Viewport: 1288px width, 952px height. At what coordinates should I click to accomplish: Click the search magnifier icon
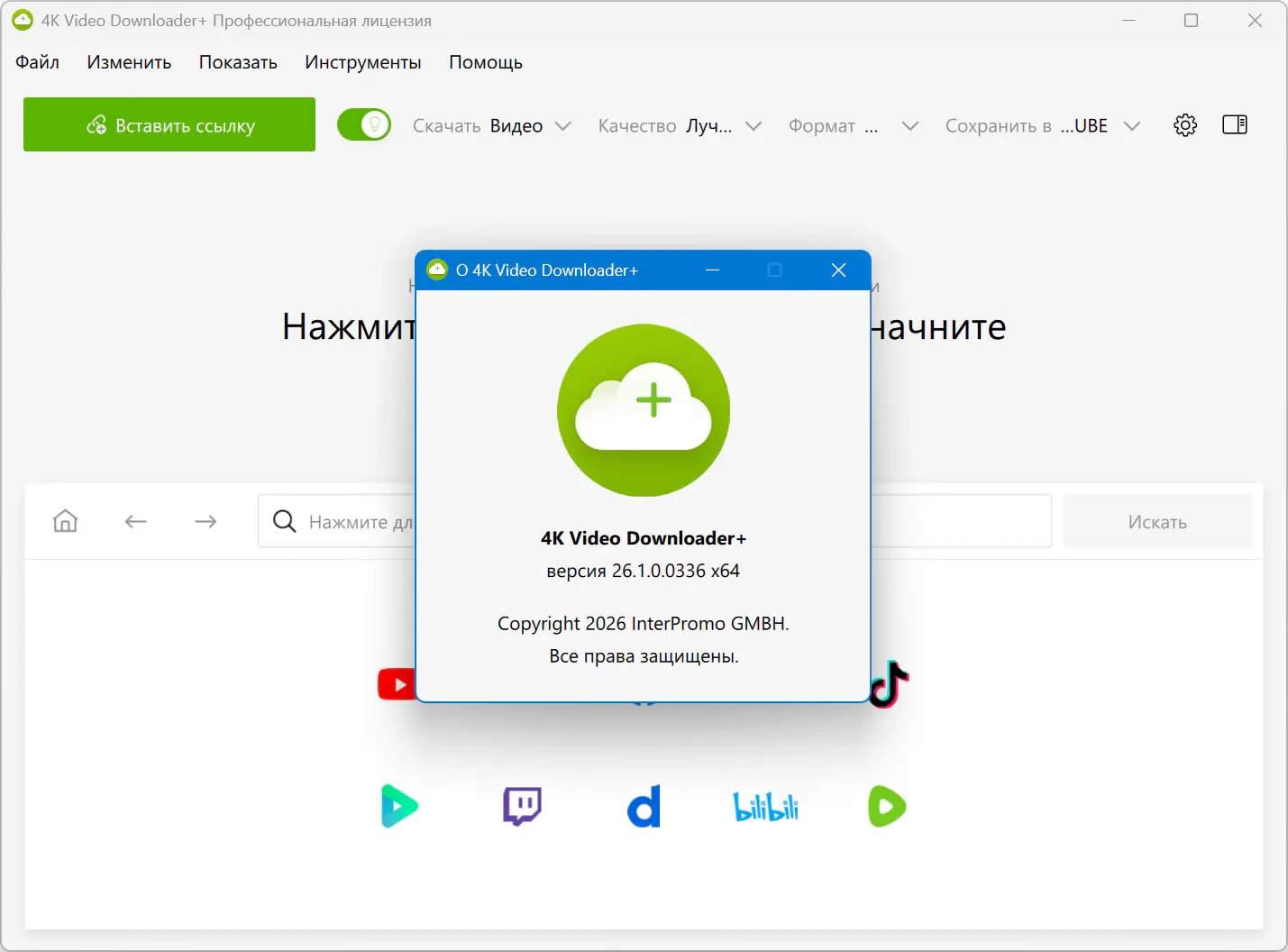pyautogui.click(x=284, y=521)
